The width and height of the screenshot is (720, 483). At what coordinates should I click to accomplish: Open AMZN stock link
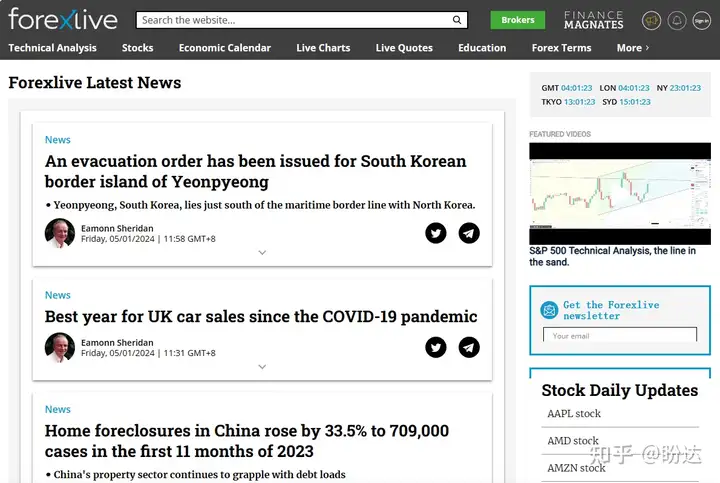coord(576,468)
